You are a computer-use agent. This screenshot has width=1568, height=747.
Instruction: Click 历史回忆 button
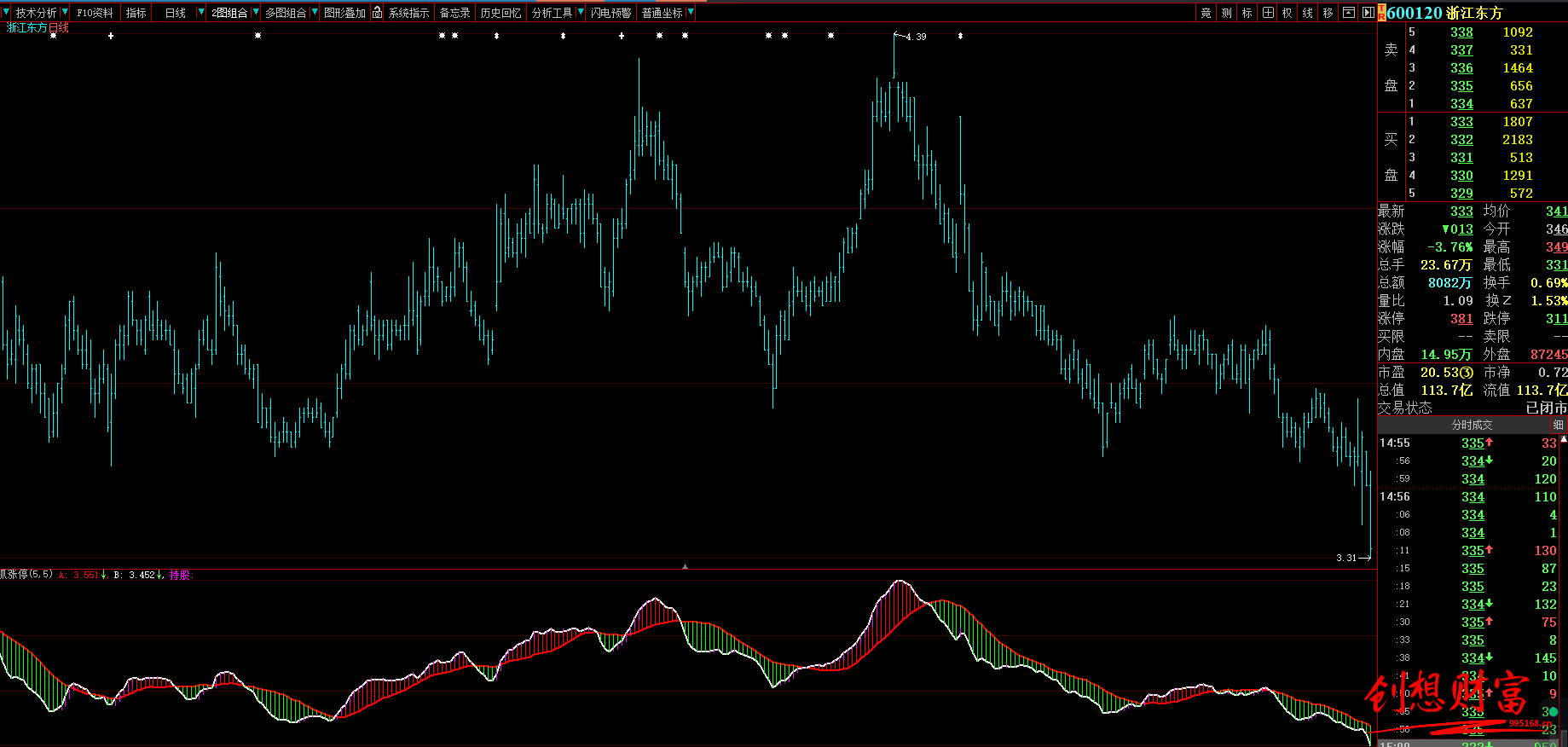click(500, 13)
